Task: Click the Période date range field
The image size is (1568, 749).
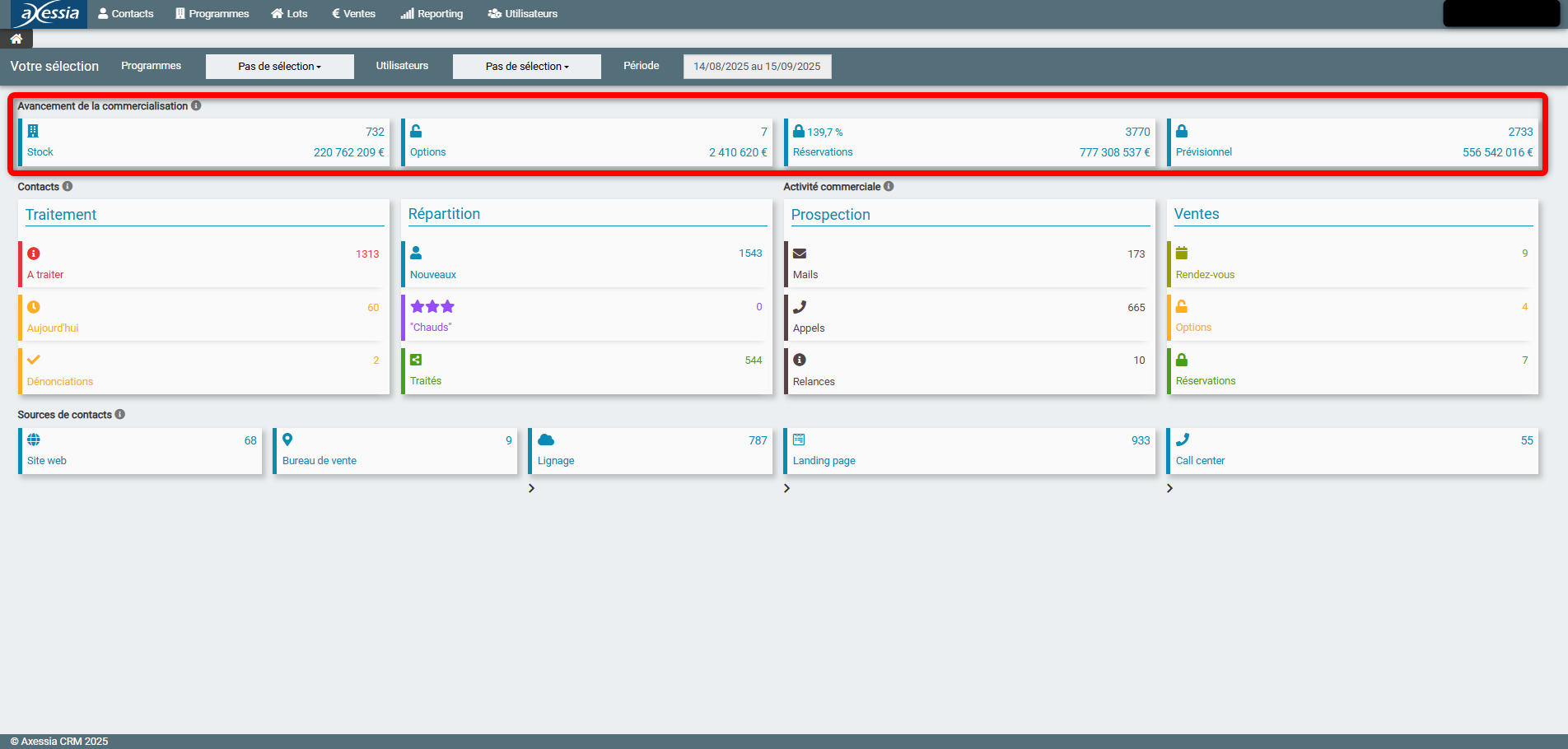Action: pyautogui.click(x=757, y=67)
